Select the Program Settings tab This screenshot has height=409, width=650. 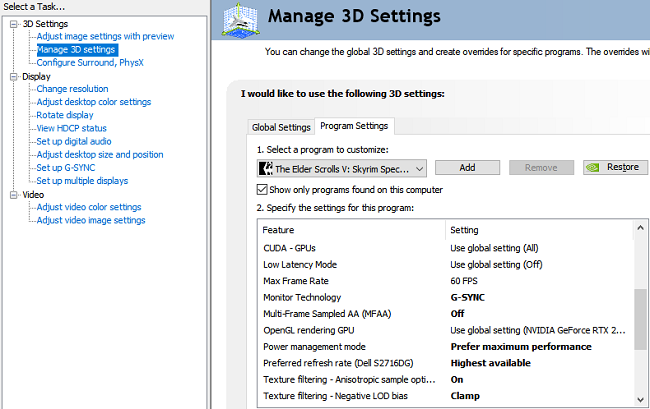point(353,126)
